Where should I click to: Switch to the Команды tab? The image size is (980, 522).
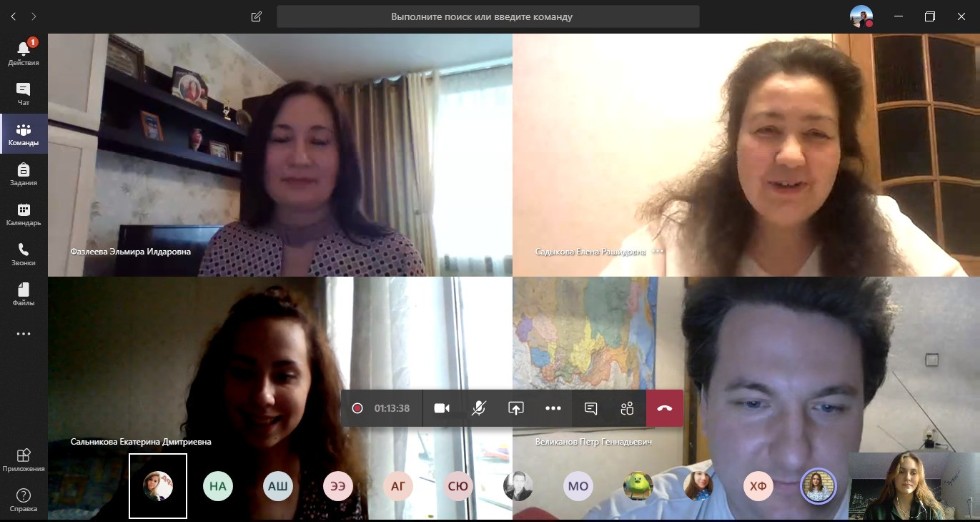(x=23, y=134)
